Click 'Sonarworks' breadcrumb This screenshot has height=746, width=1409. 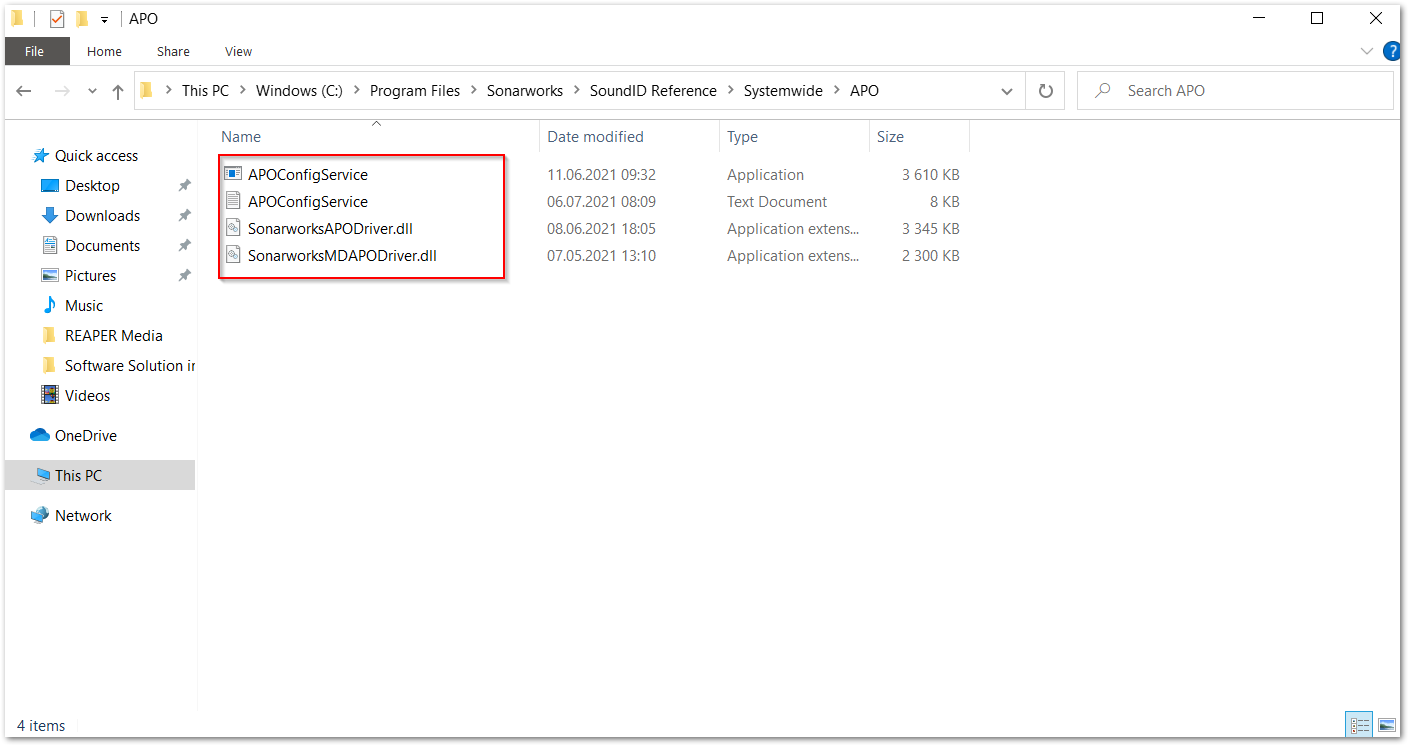[x=525, y=91]
